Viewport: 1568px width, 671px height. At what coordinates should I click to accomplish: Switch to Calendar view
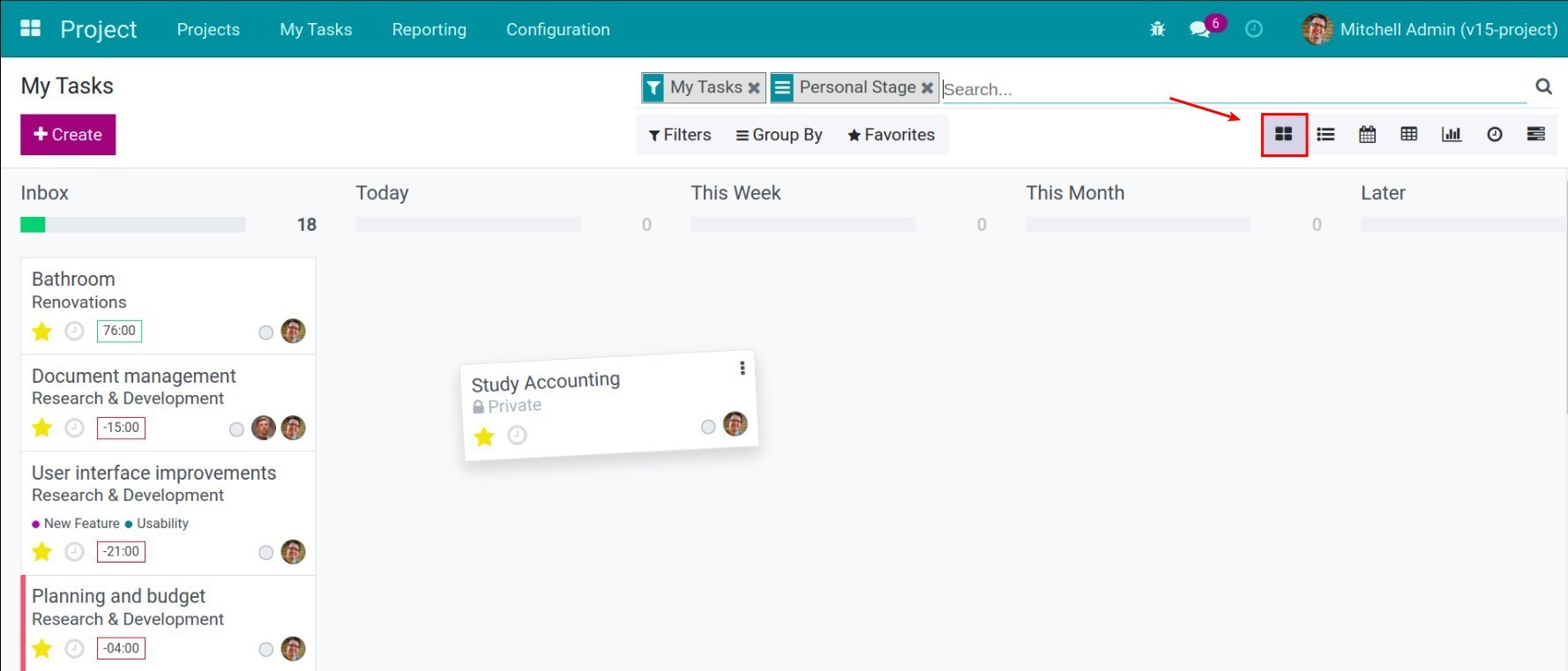1367,134
